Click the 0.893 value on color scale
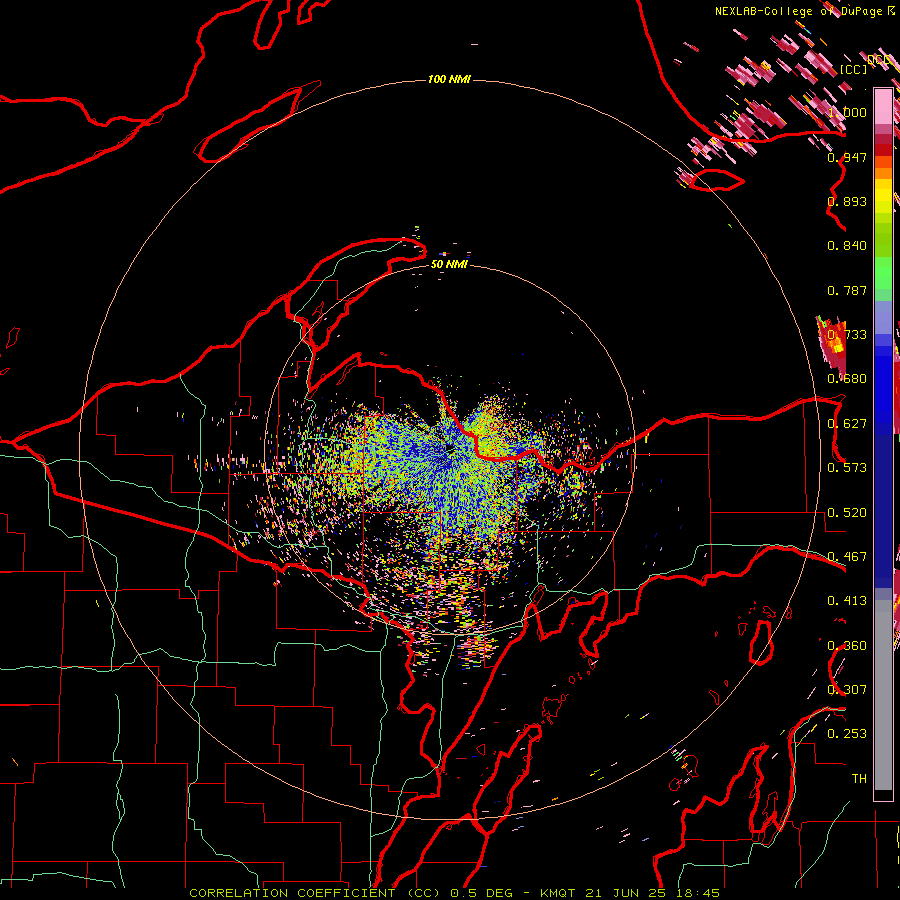 point(847,201)
